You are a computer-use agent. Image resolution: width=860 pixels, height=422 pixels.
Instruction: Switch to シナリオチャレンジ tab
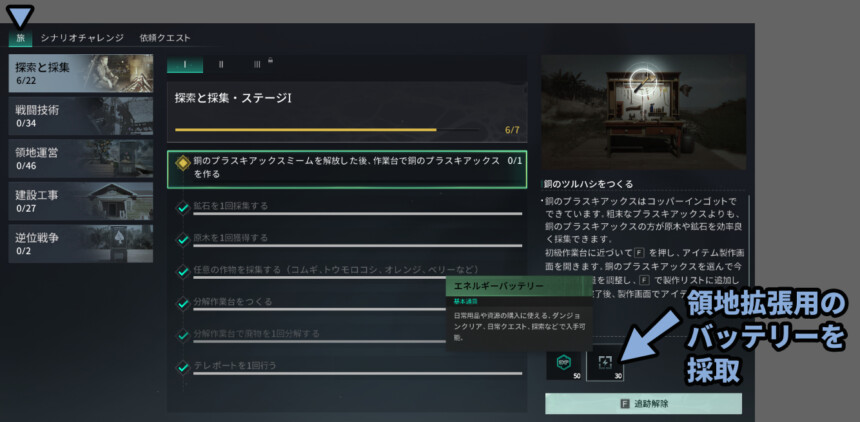tap(81, 38)
